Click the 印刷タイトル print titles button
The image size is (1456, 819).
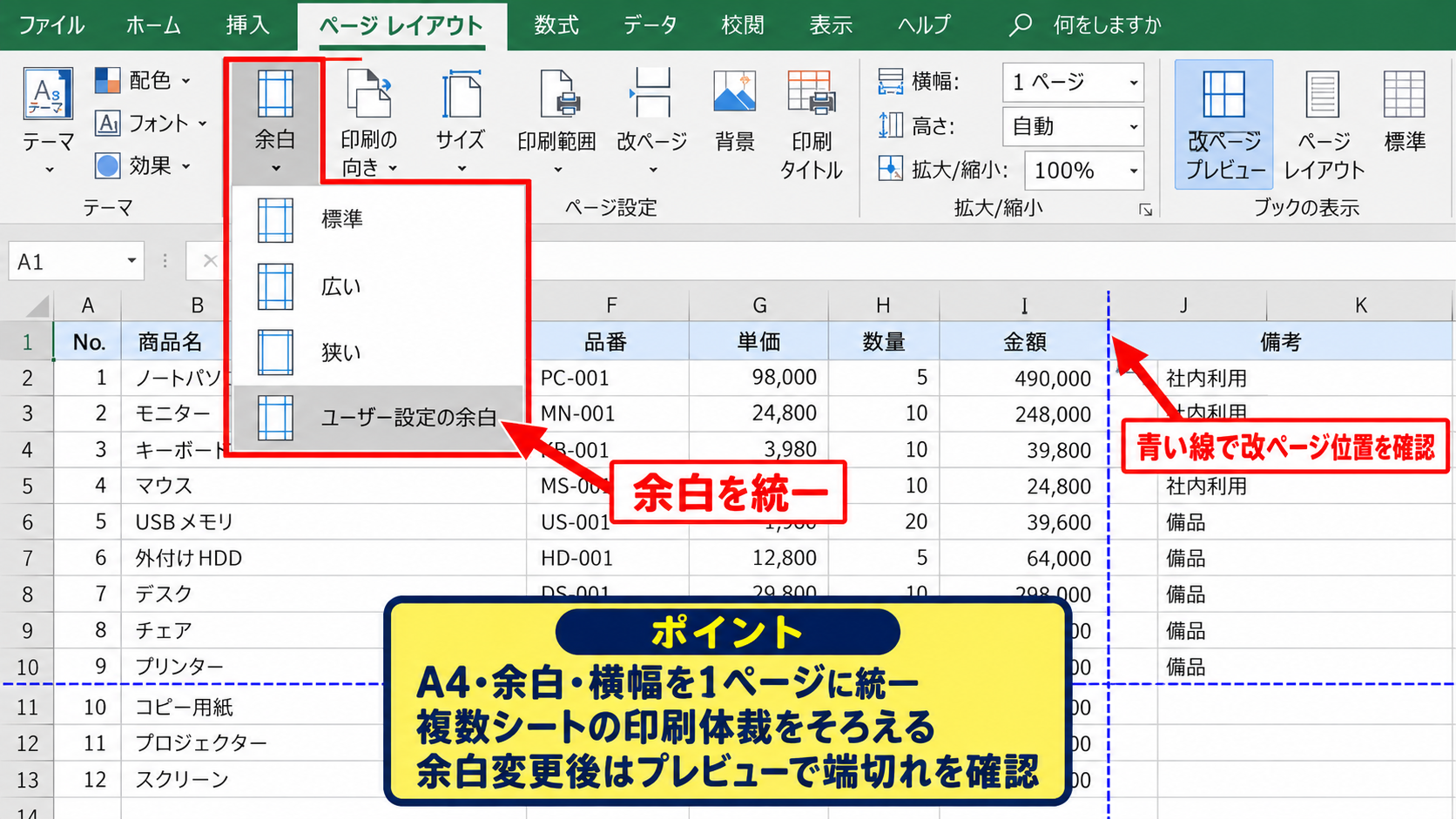click(x=811, y=124)
